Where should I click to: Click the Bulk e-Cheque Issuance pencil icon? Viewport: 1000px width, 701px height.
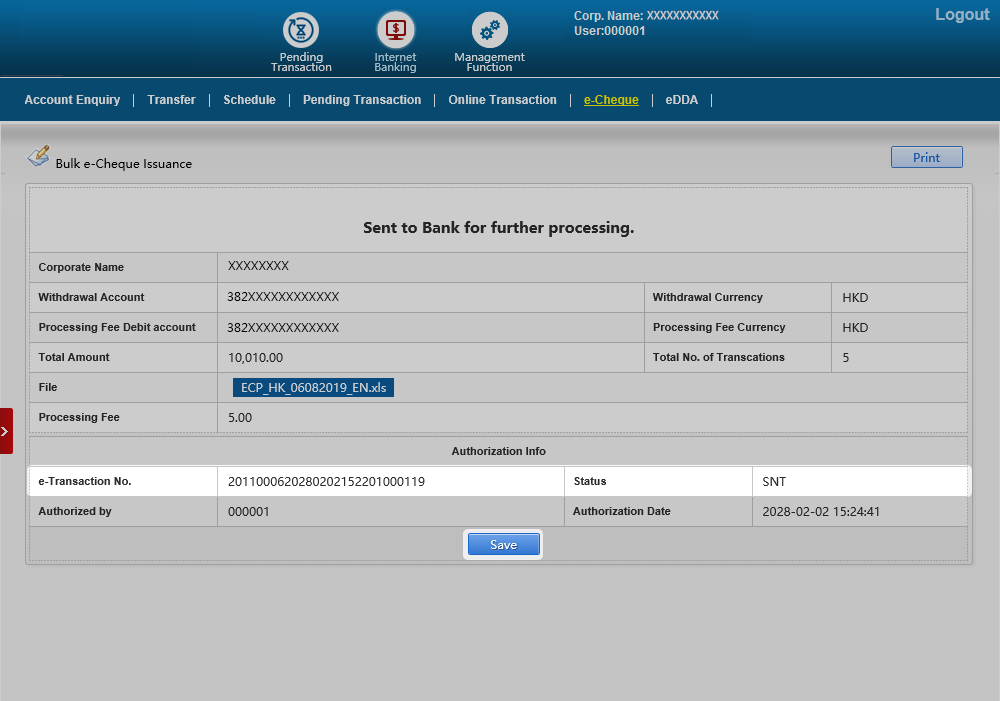pos(38,156)
